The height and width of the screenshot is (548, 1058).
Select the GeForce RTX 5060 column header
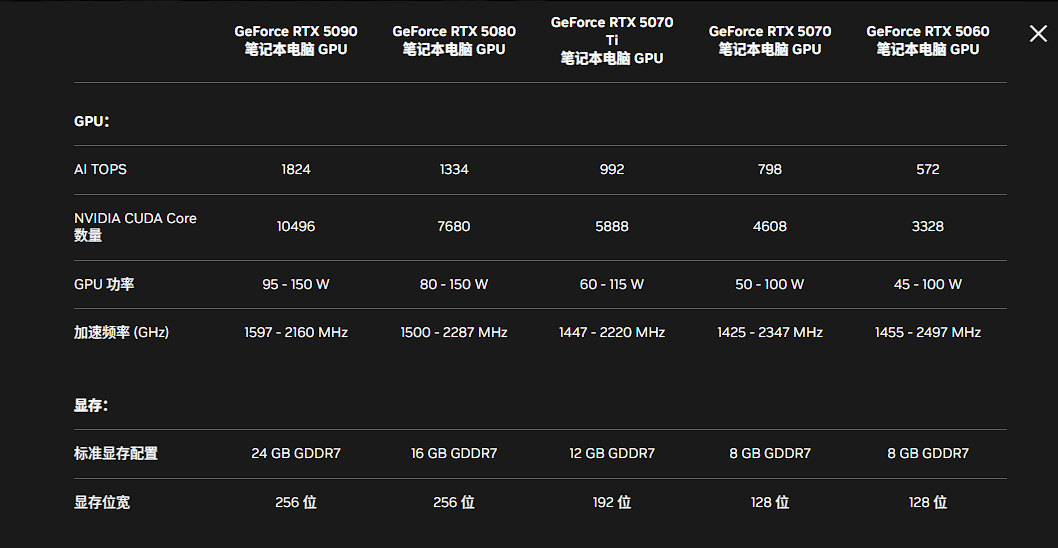928,40
